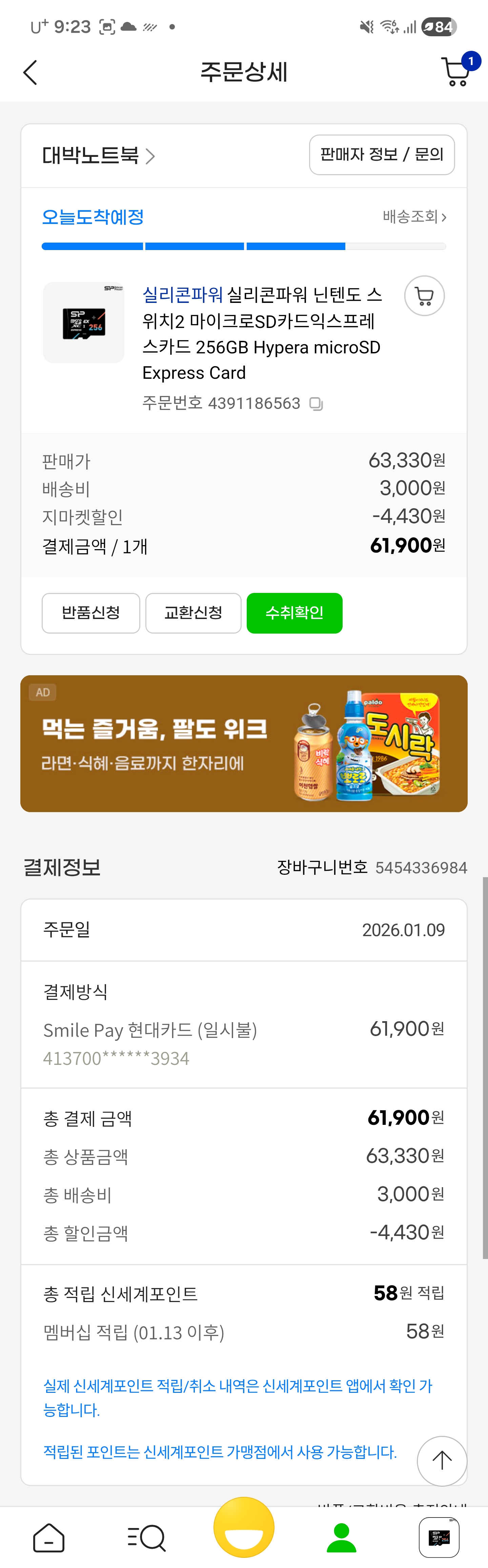Request an exchange with 교환신청
This screenshot has height=1568, width=488.
(194, 613)
